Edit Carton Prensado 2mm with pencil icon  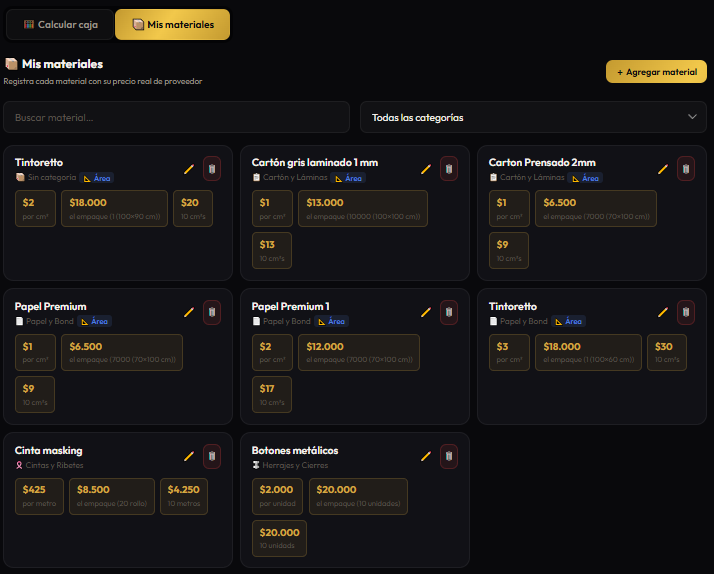pos(663,169)
